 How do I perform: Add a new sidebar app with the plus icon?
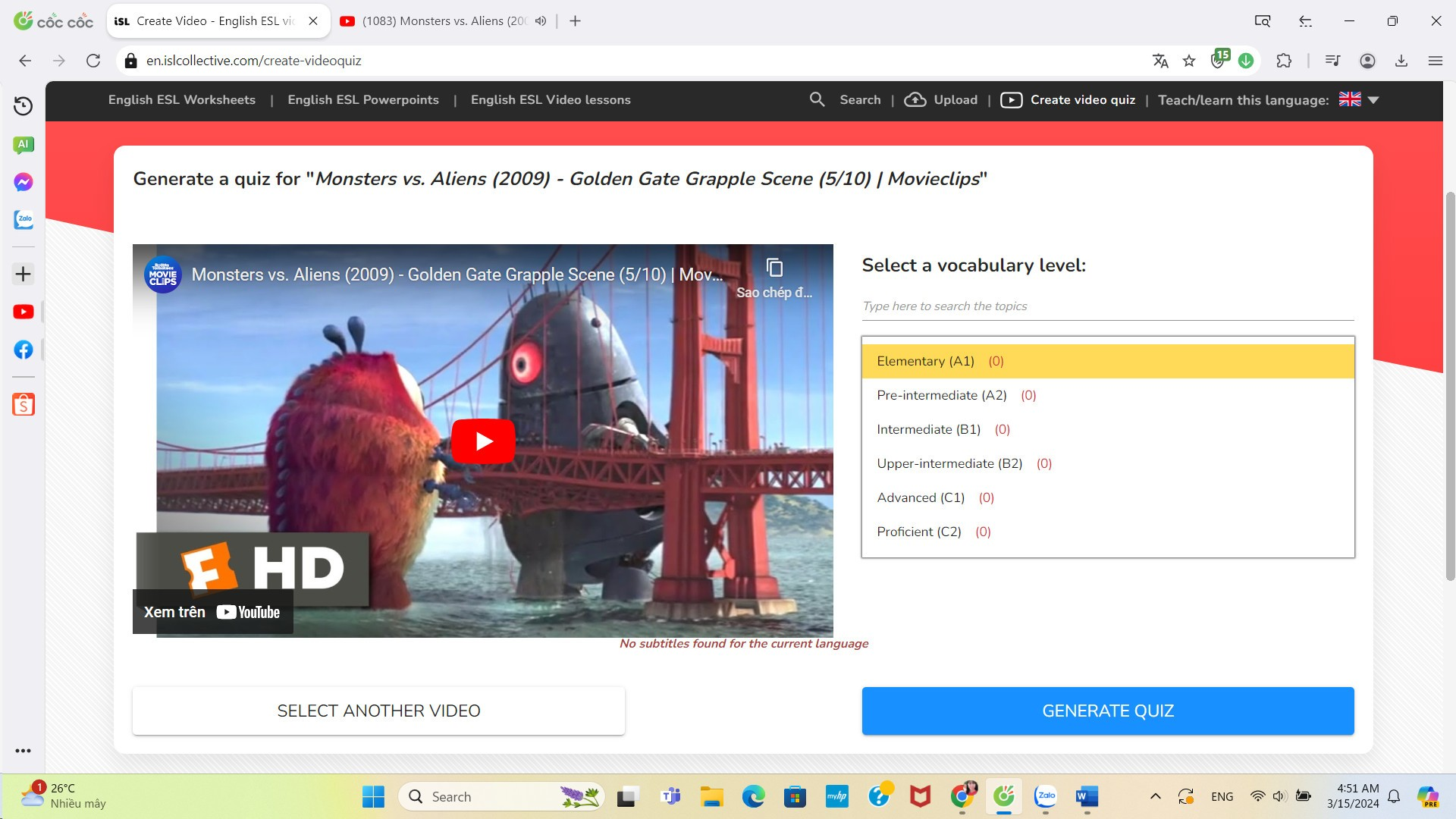pyautogui.click(x=23, y=274)
